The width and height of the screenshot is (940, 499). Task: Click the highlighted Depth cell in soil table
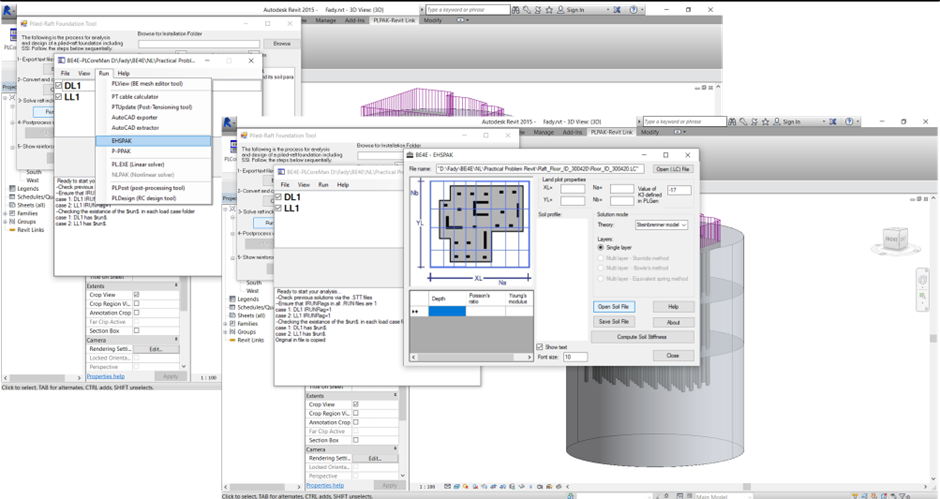[x=447, y=311]
